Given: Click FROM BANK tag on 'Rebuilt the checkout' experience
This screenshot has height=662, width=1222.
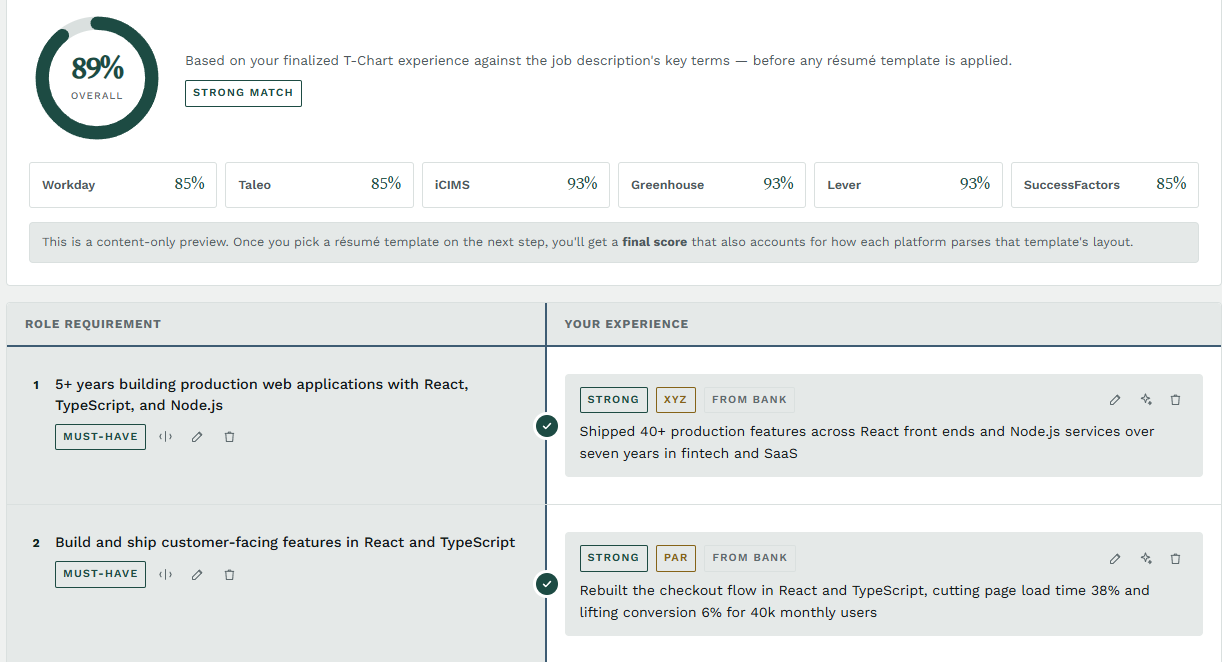Looking at the screenshot, I should (749, 558).
